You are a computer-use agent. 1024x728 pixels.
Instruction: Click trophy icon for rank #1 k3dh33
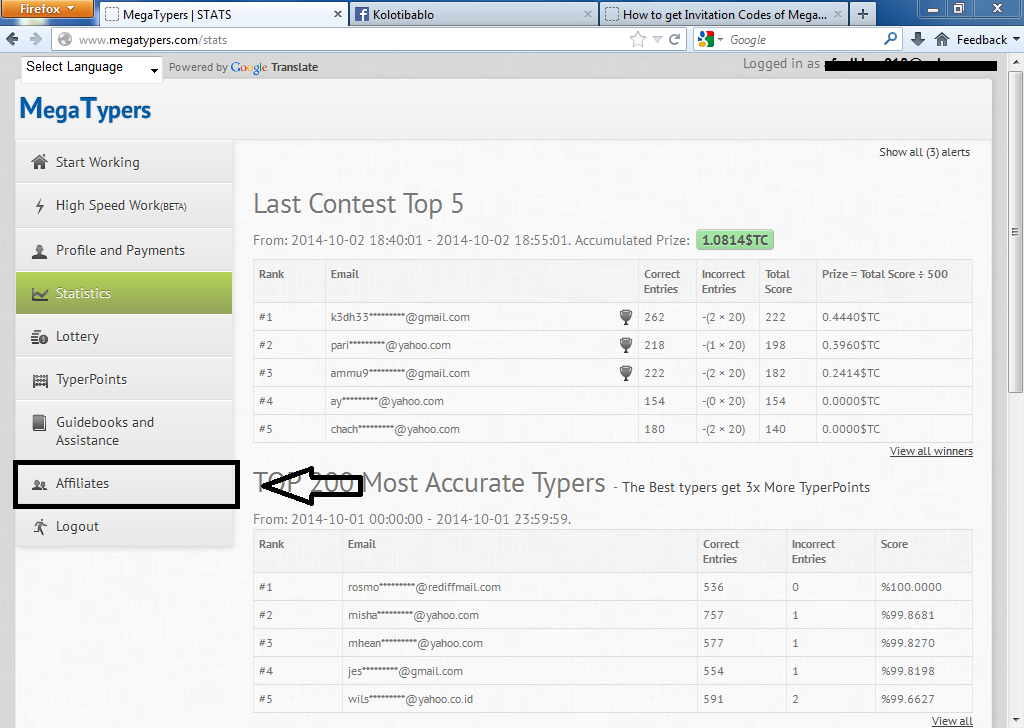(x=626, y=317)
